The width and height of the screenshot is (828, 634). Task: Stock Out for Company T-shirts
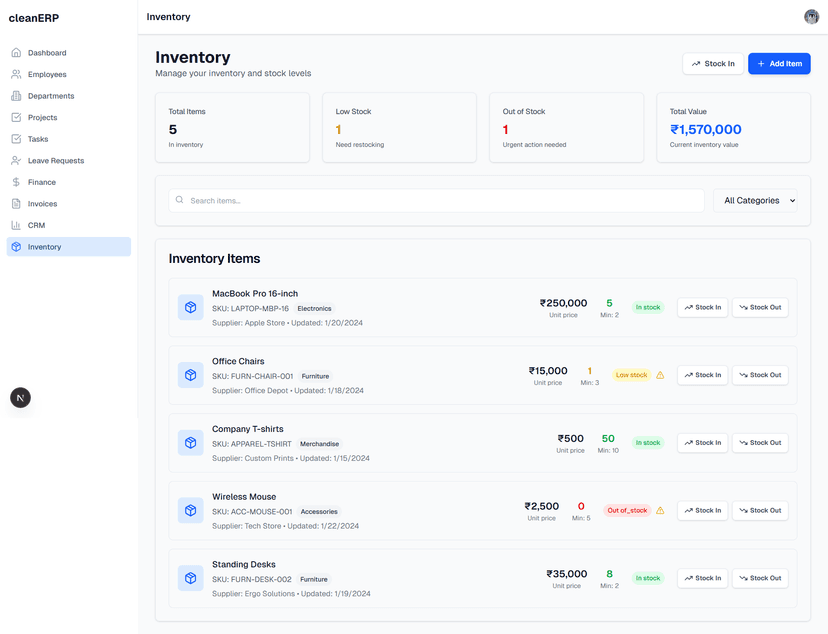click(x=760, y=442)
